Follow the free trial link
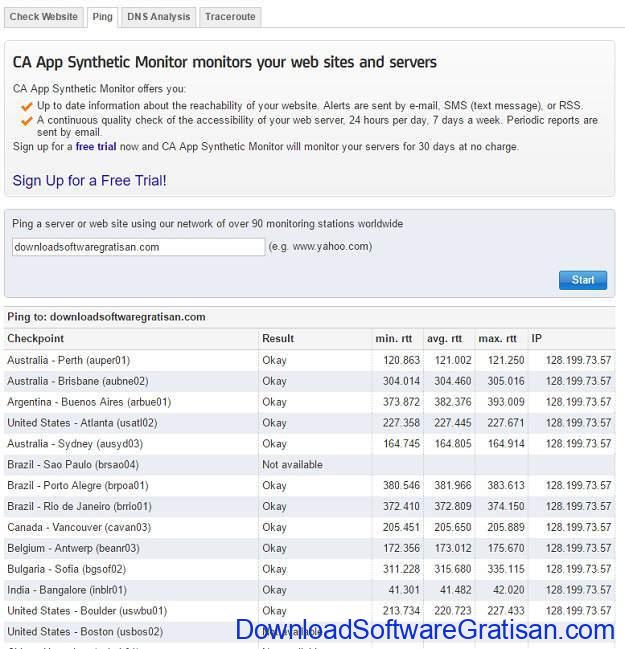The height and width of the screenshot is (649, 625). pyautogui.click(x=96, y=147)
